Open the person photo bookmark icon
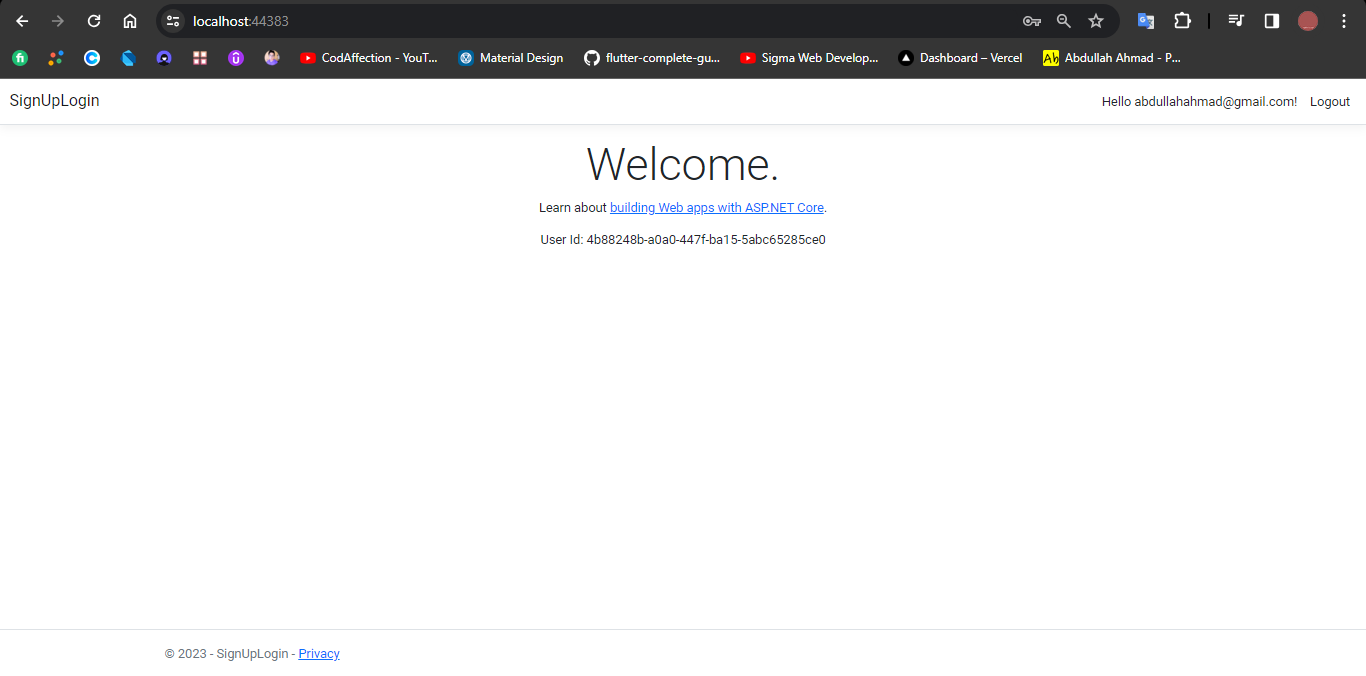 tap(272, 58)
